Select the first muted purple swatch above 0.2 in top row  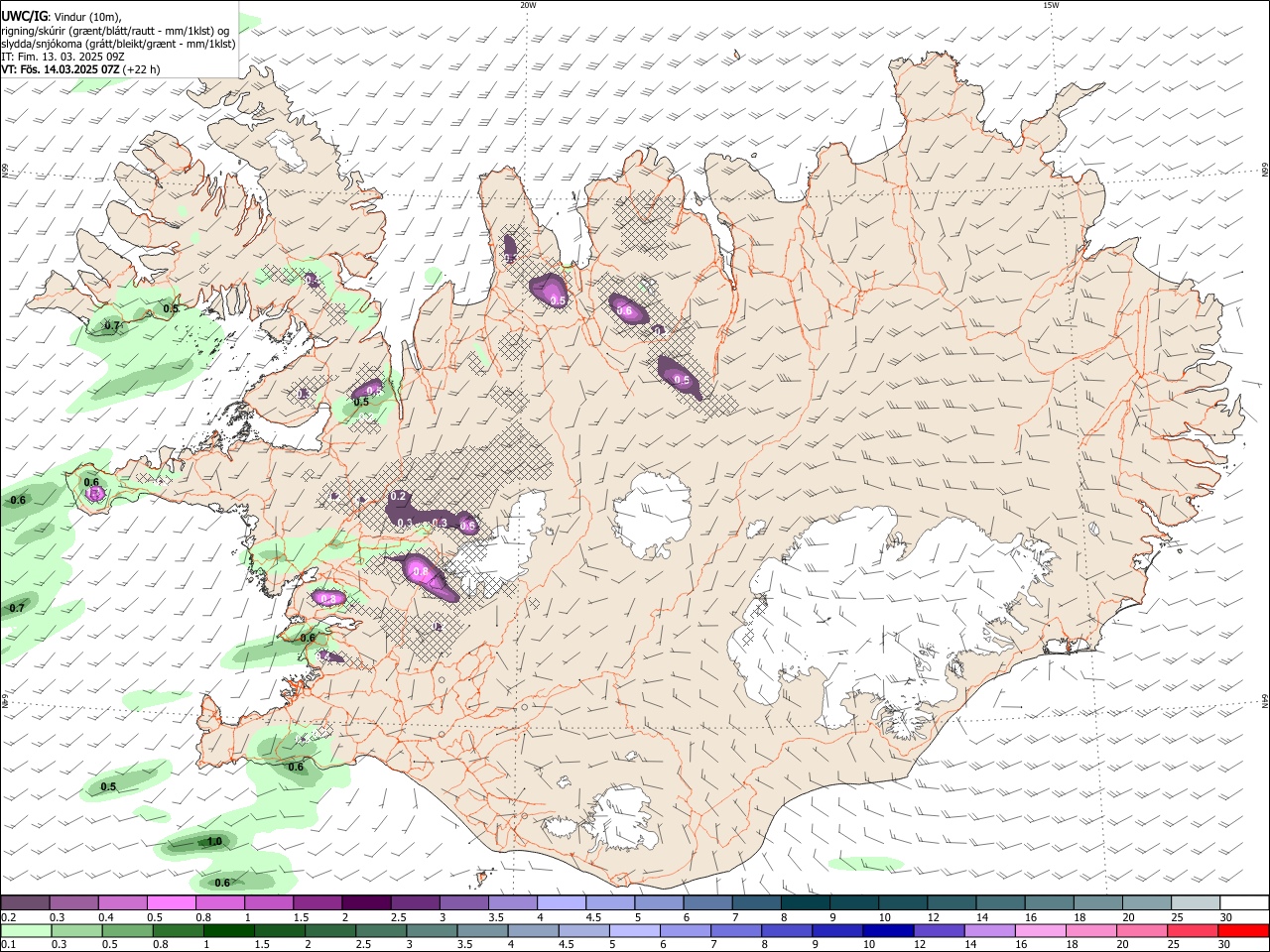(25, 903)
